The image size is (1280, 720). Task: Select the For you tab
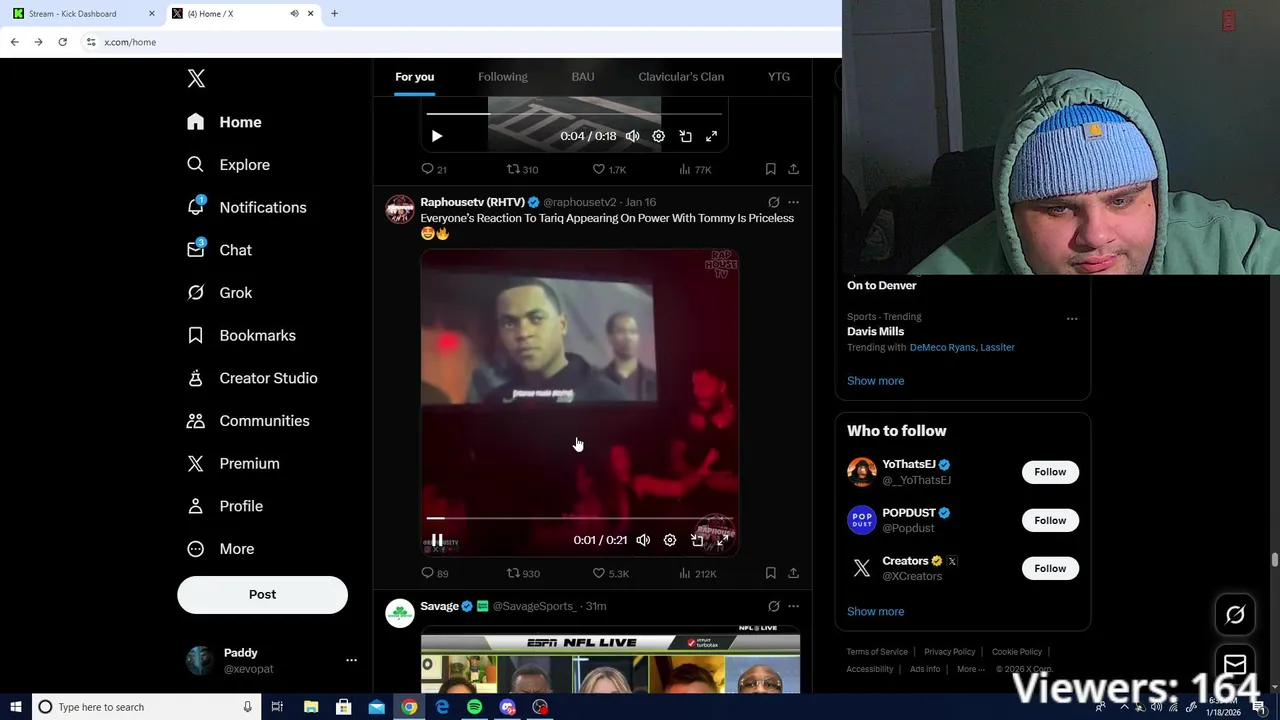[x=414, y=77]
